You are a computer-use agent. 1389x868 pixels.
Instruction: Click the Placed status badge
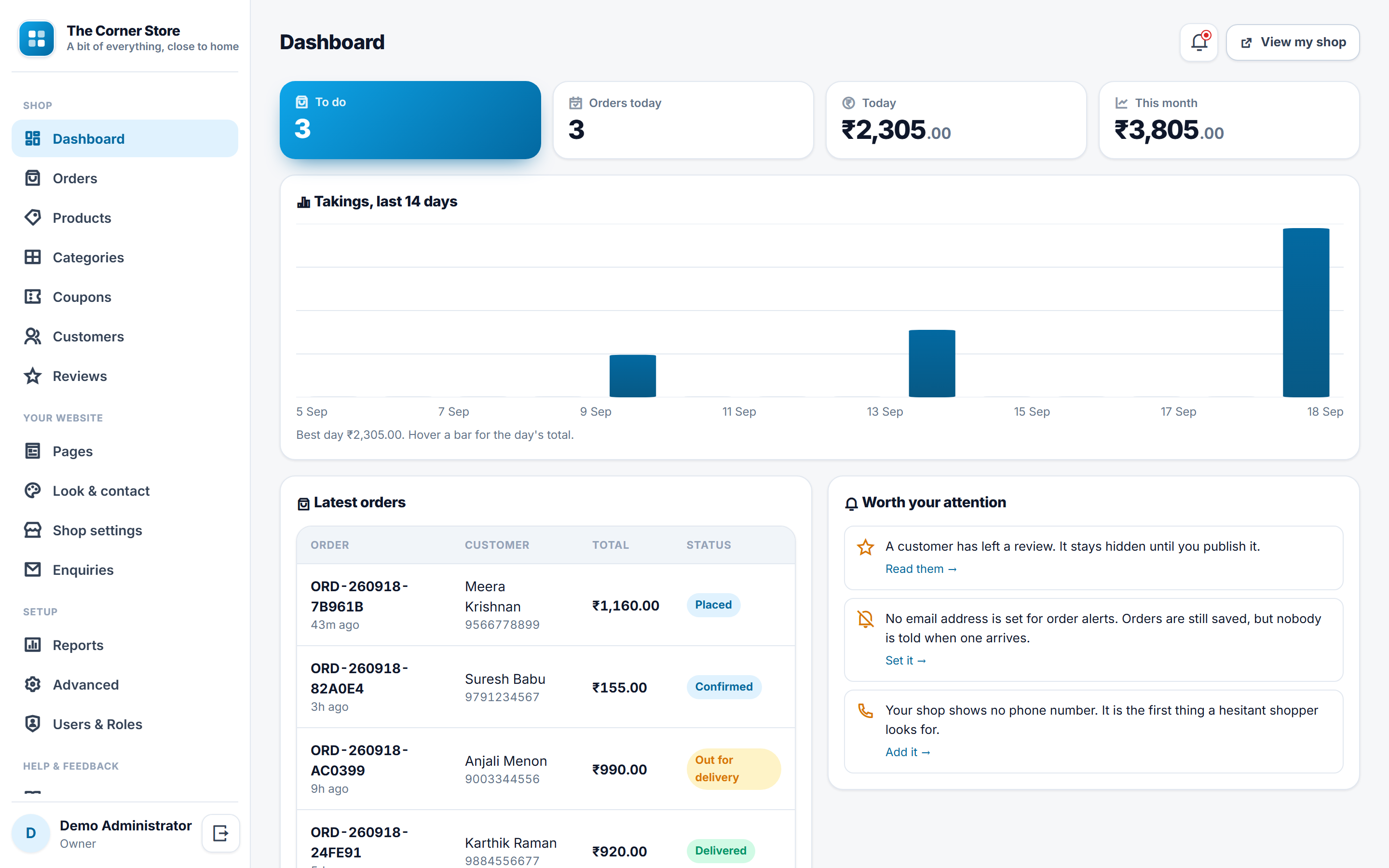coord(713,605)
